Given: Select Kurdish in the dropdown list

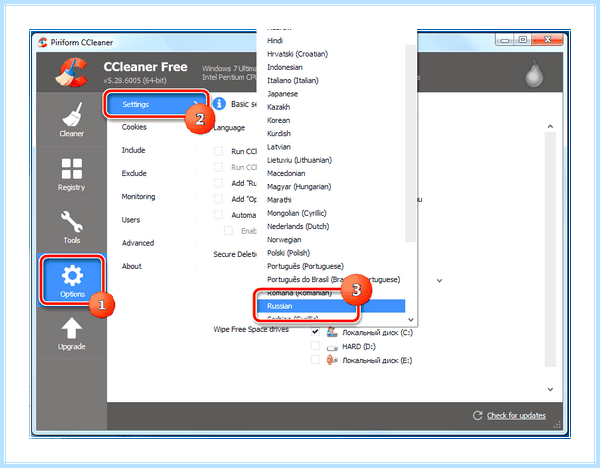Looking at the screenshot, I should pyautogui.click(x=279, y=134).
